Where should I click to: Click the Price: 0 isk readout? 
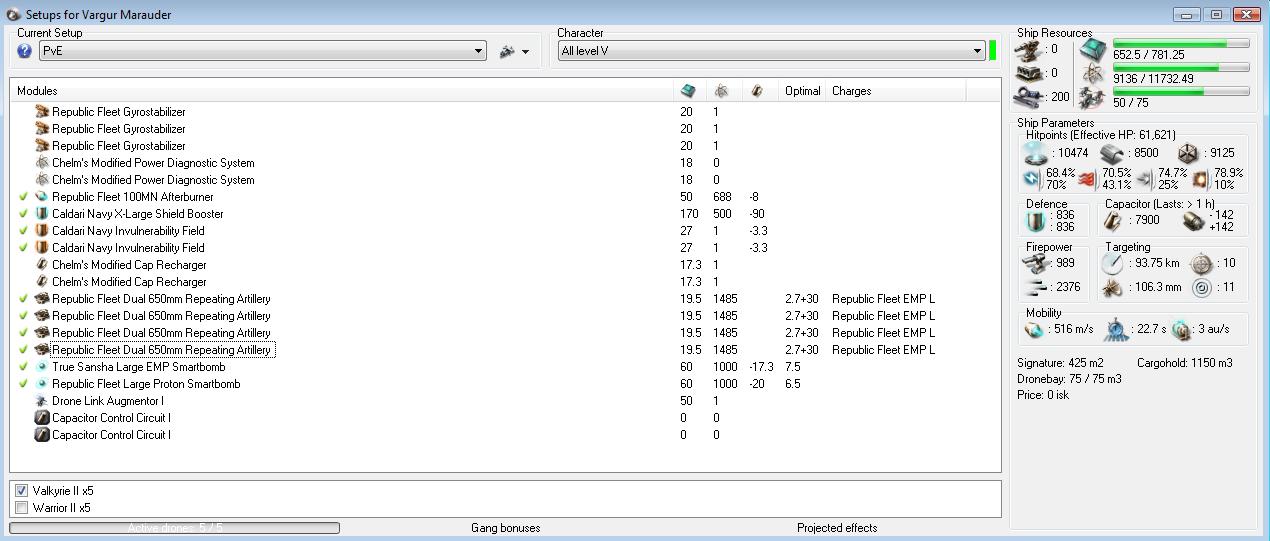point(1043,395)
